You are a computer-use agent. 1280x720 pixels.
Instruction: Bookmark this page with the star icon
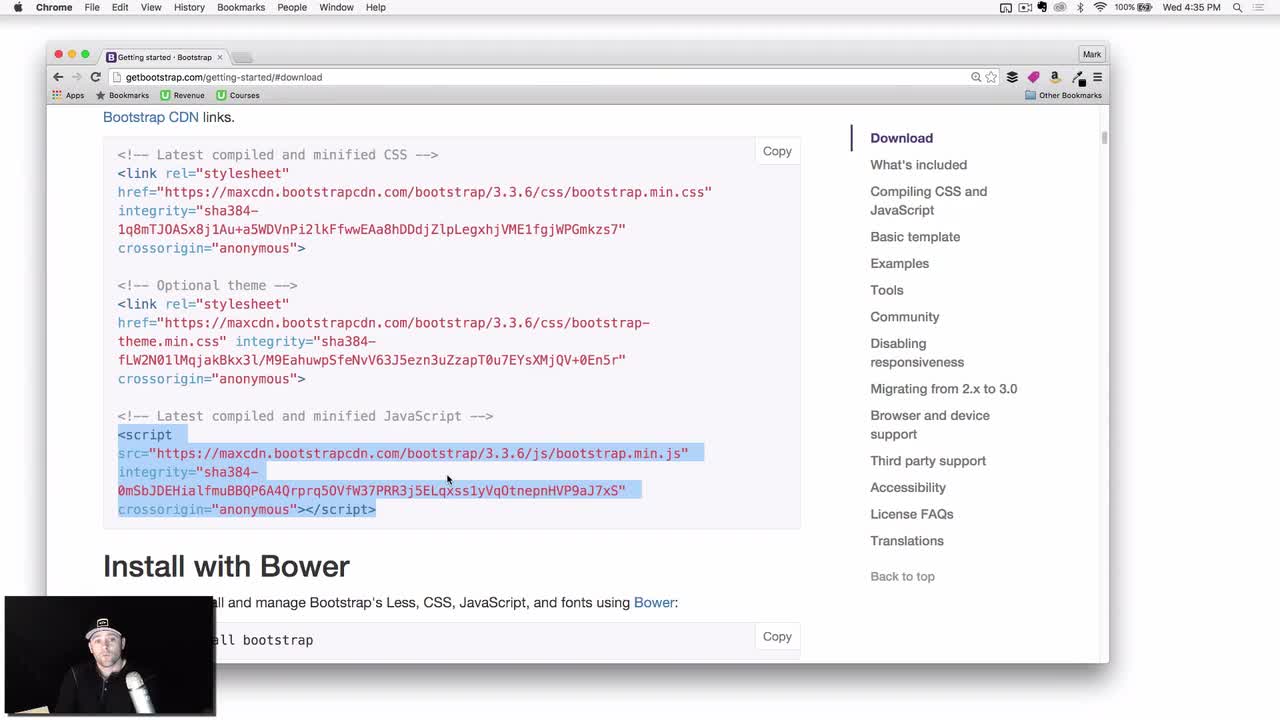click(x=991, y=77)
